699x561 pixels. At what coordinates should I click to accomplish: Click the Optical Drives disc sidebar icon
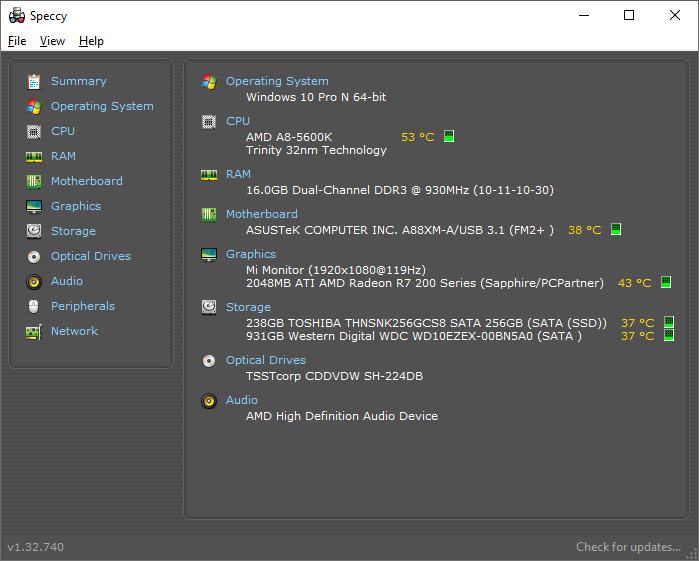34,256
